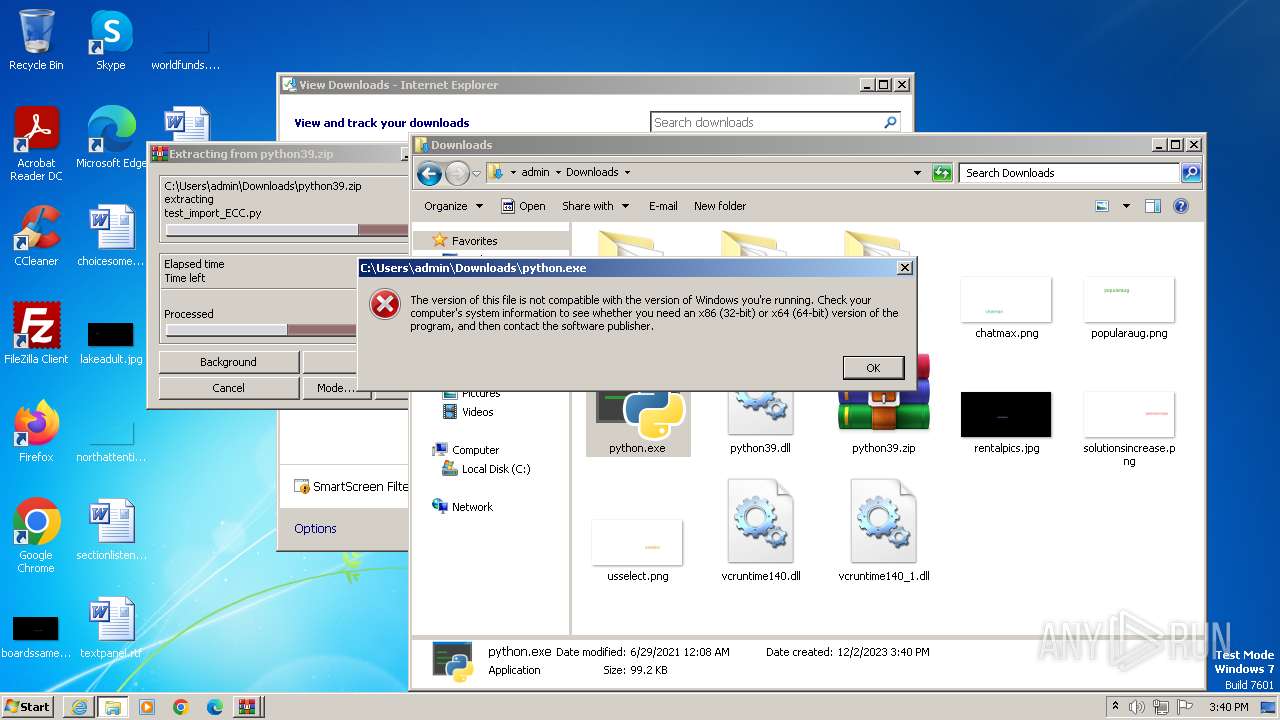Open the choicesome Word document on desktop
This screenshot has height=720, width=1280.
pos(111,236)
